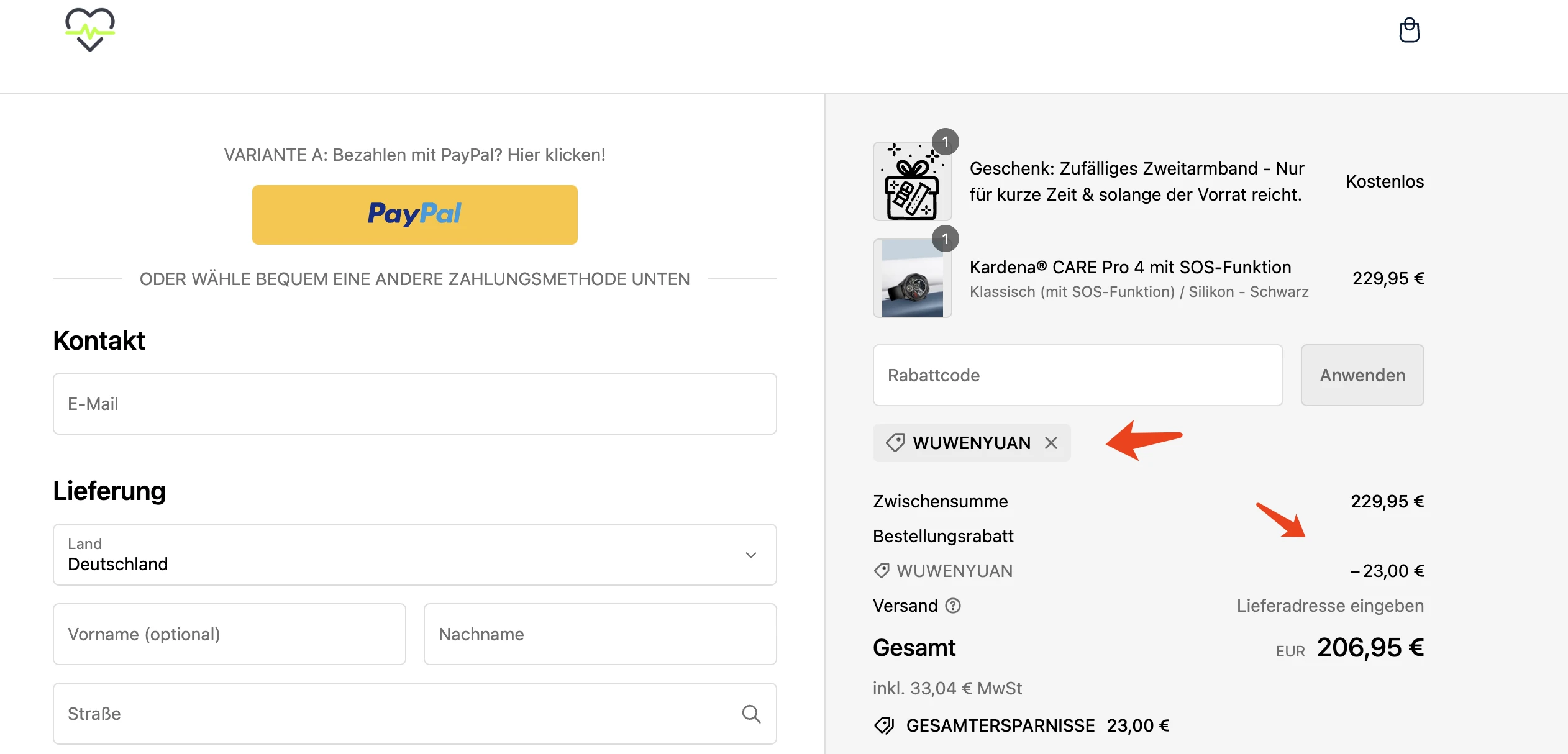
Task: Click the Bestellungsrabatt label
Action: [x=943, y=536]
